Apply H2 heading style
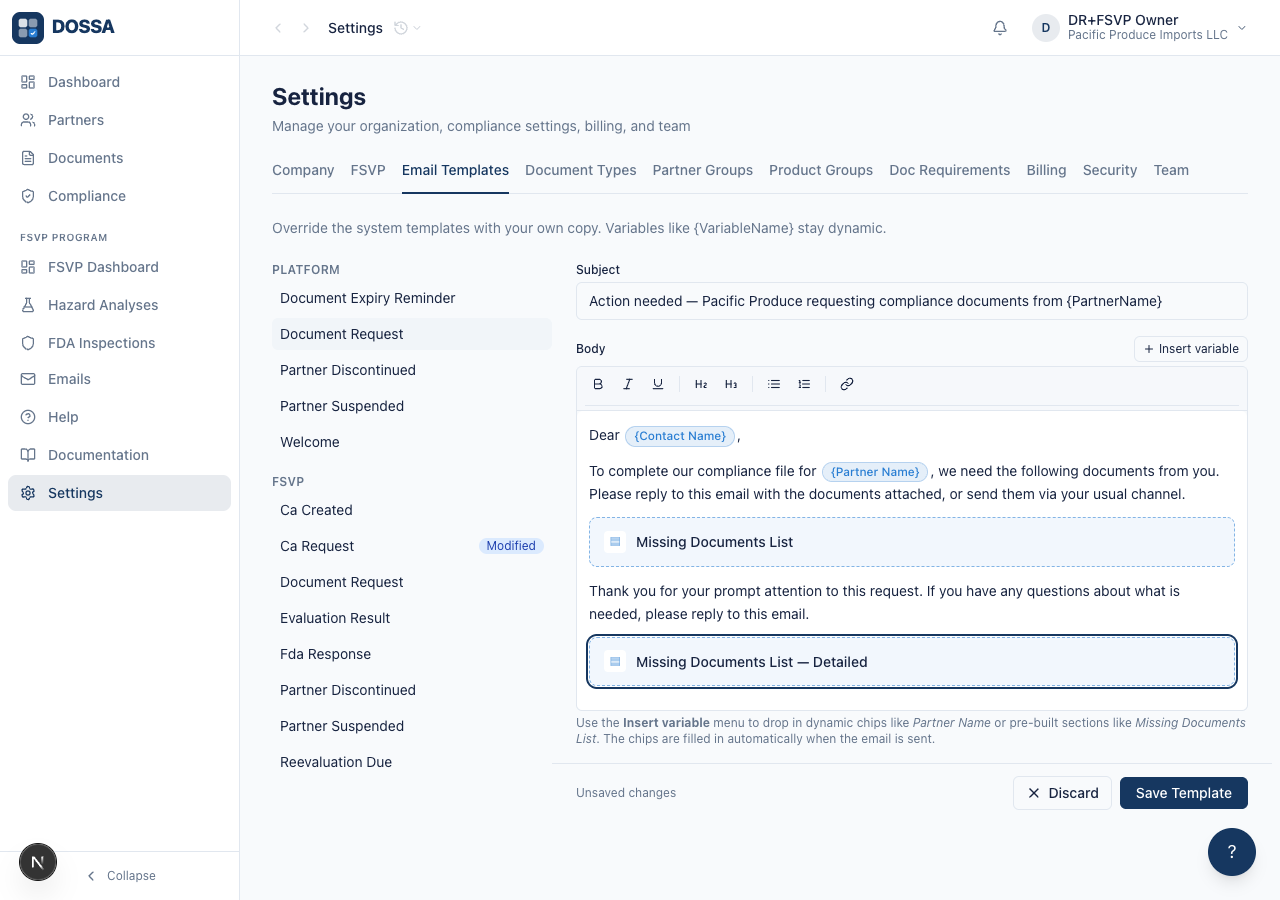Screen dimensions: 1280x900 [x=701, y=384]
